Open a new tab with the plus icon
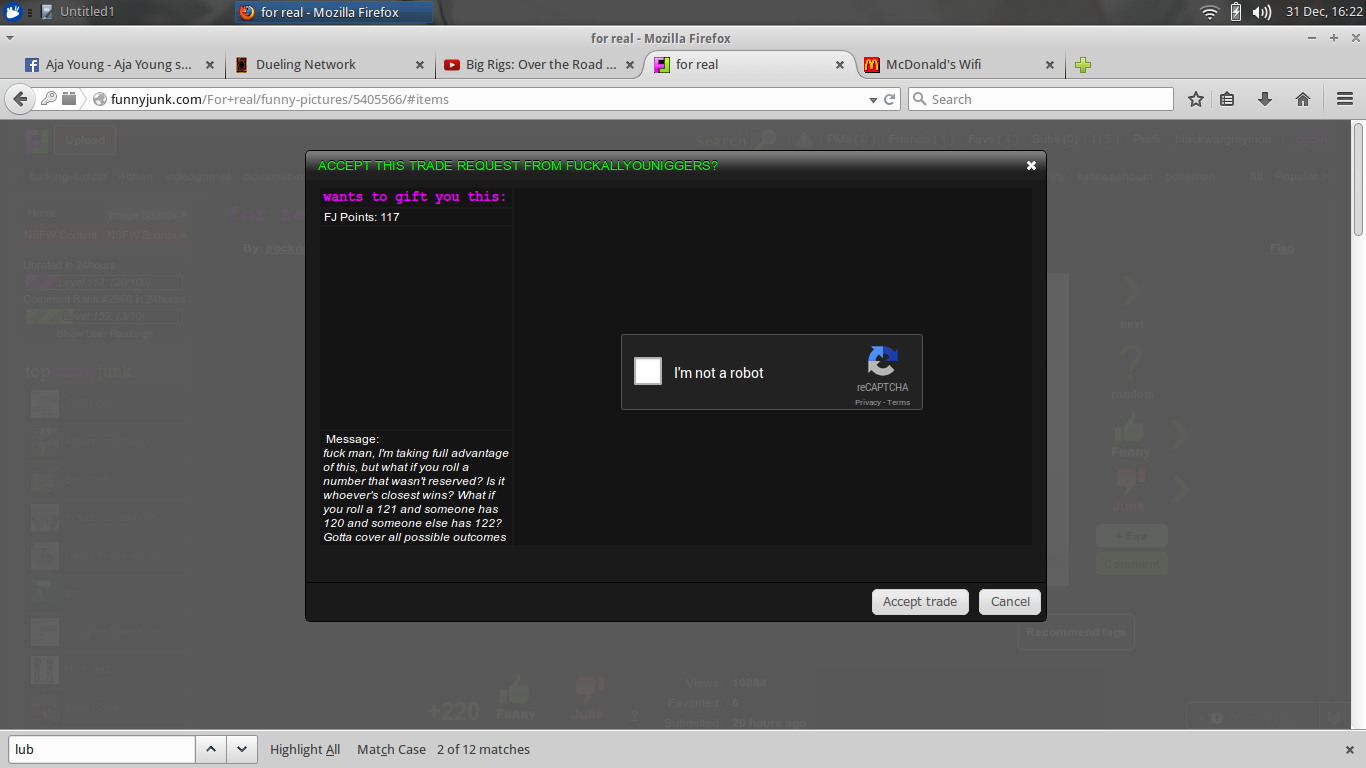Viewport: 1366px width, 768px height. pos(1083,65)
